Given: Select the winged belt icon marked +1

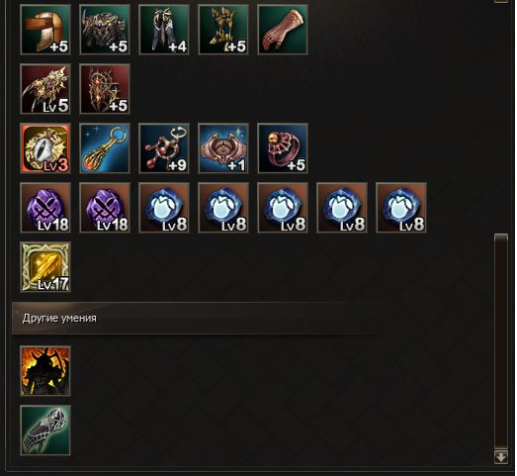Looking at the screenshot, I should point(223,148).
